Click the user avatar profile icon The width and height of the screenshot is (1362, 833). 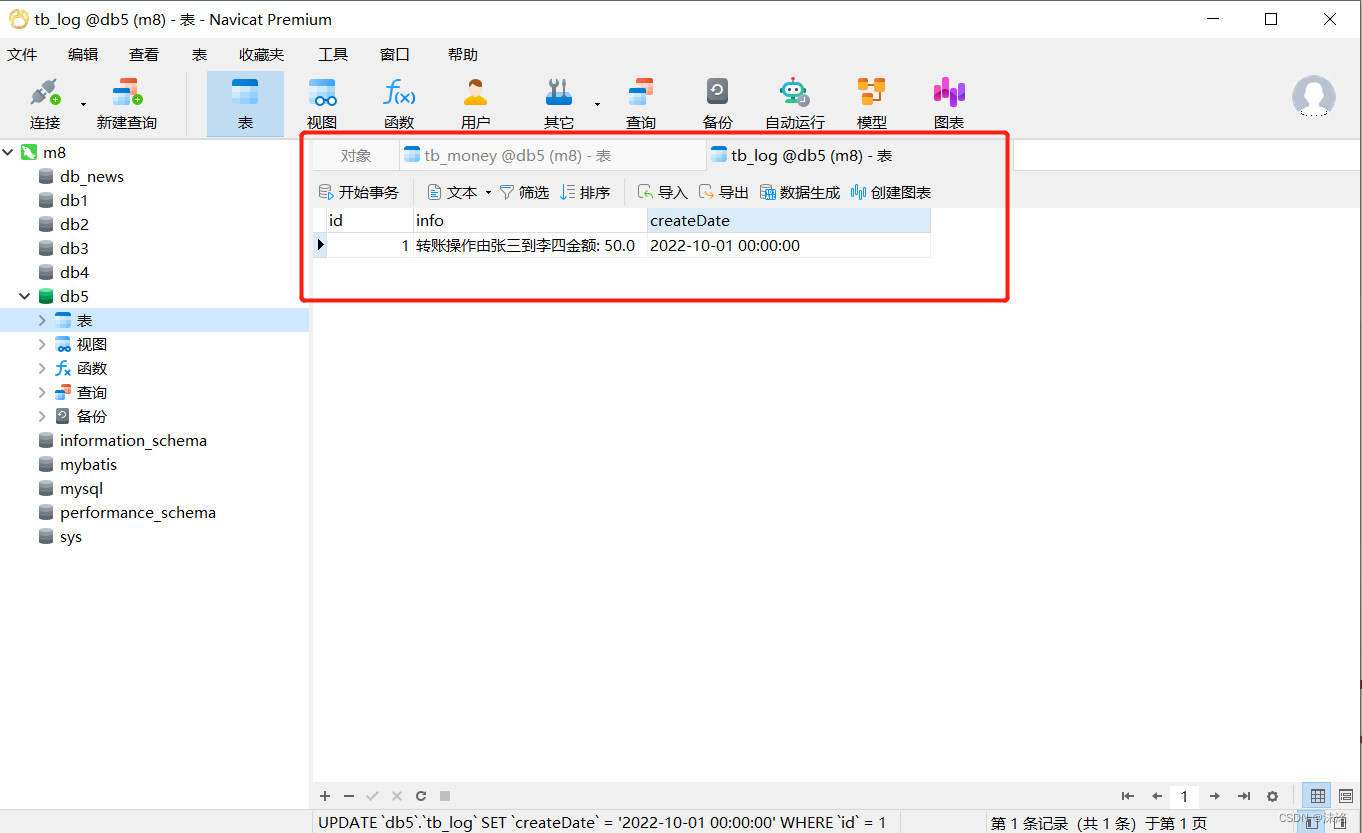point(1314,97)
